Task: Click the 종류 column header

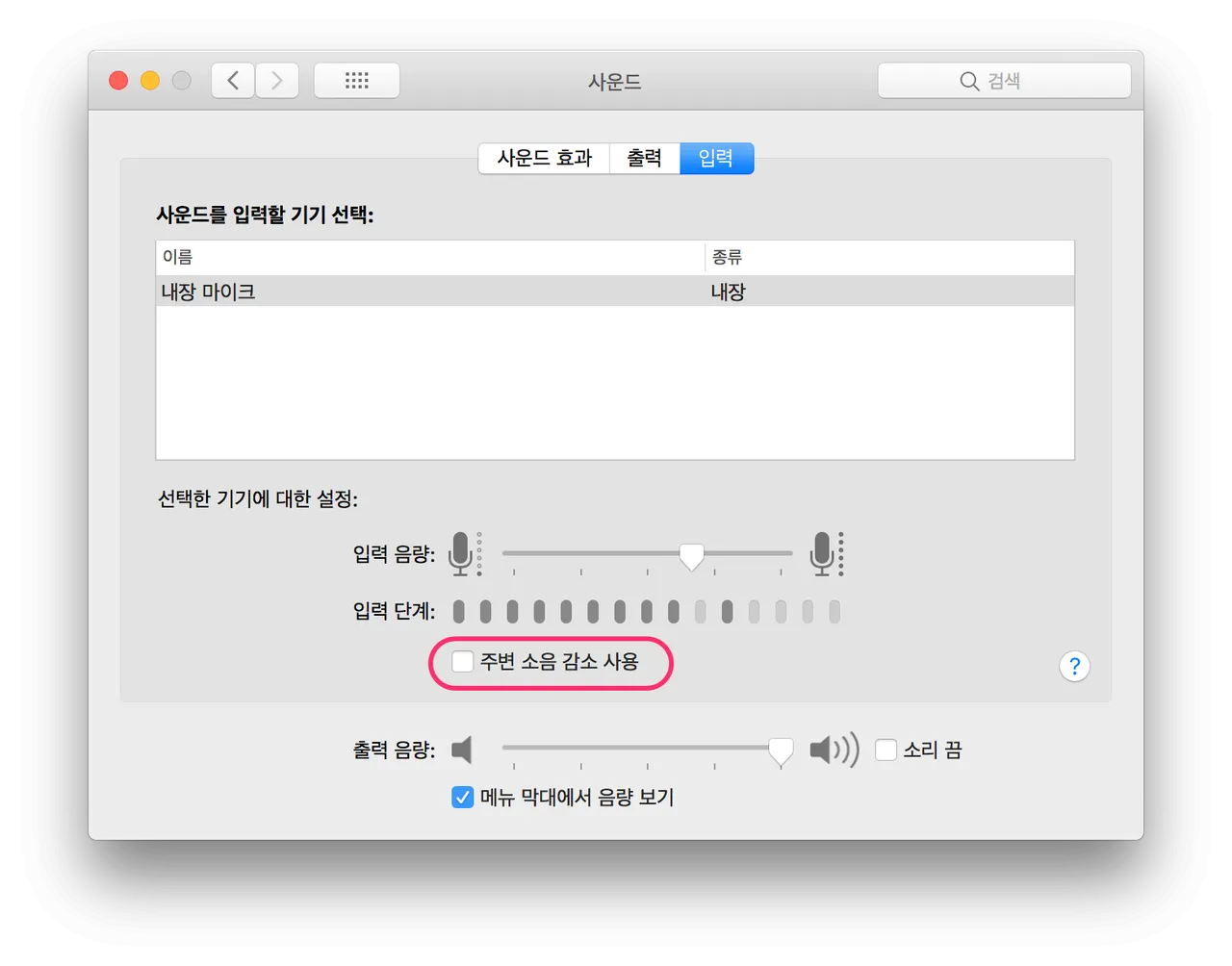Action: [890, 257]
